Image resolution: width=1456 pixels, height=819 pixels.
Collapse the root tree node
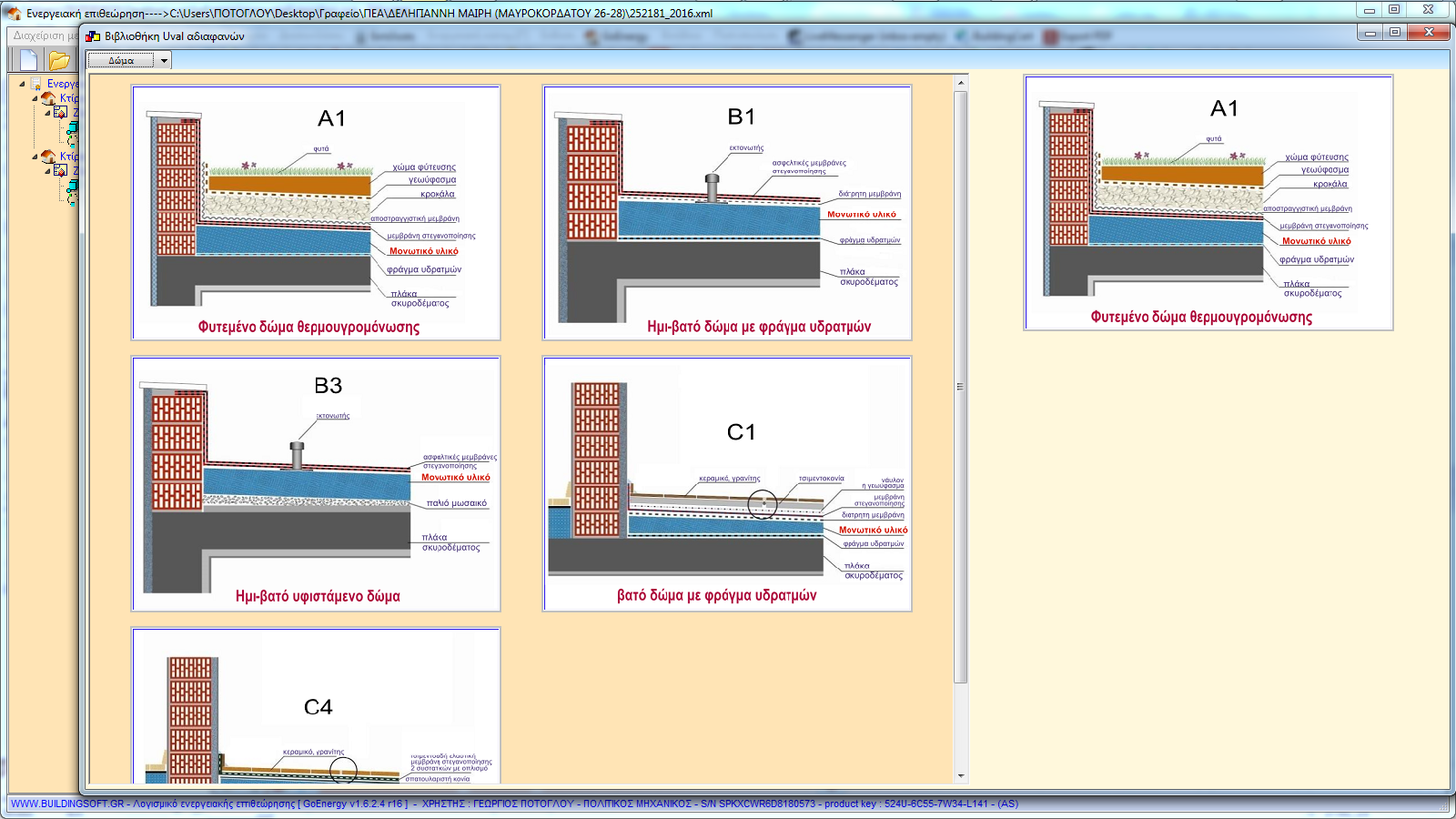22,84
